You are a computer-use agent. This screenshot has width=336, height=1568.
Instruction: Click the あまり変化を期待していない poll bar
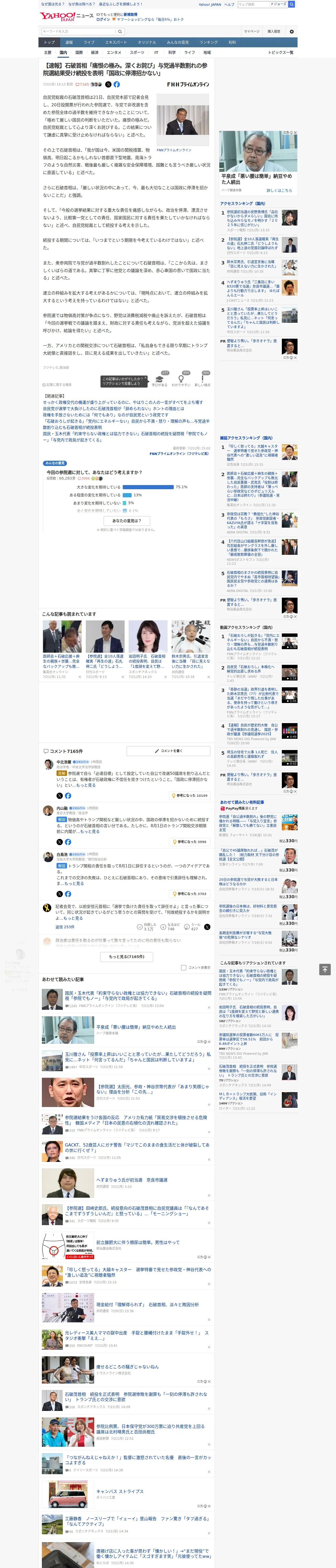tap(124, 503)
